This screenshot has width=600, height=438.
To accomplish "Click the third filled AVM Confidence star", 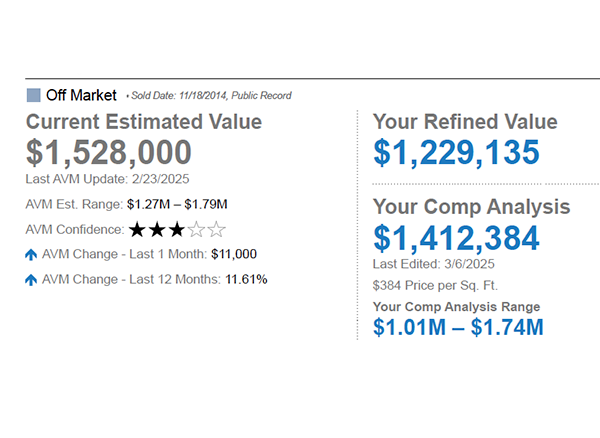I will click(x=178, y=230).
